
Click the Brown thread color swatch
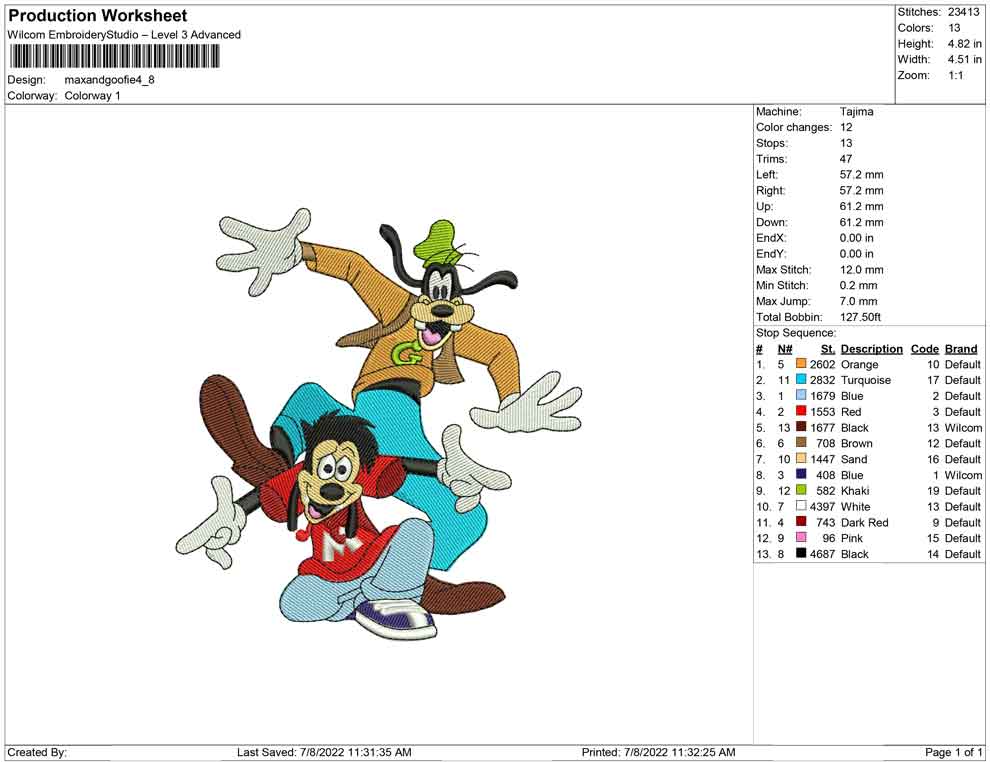(801, 443)
